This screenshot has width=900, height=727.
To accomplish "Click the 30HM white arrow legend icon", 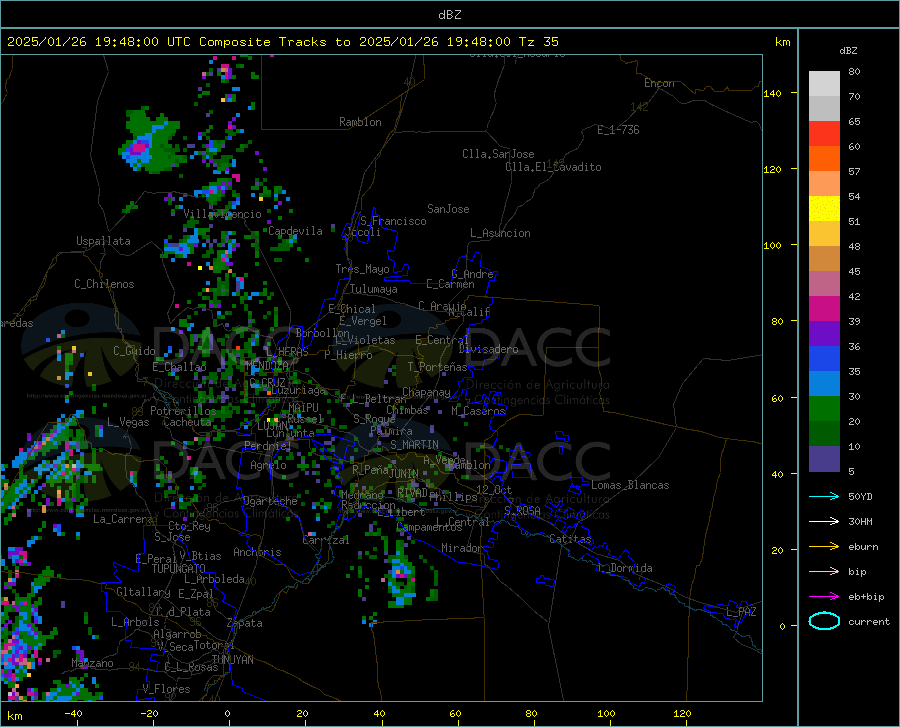I will pyautogui.click(x=824, y=522).
